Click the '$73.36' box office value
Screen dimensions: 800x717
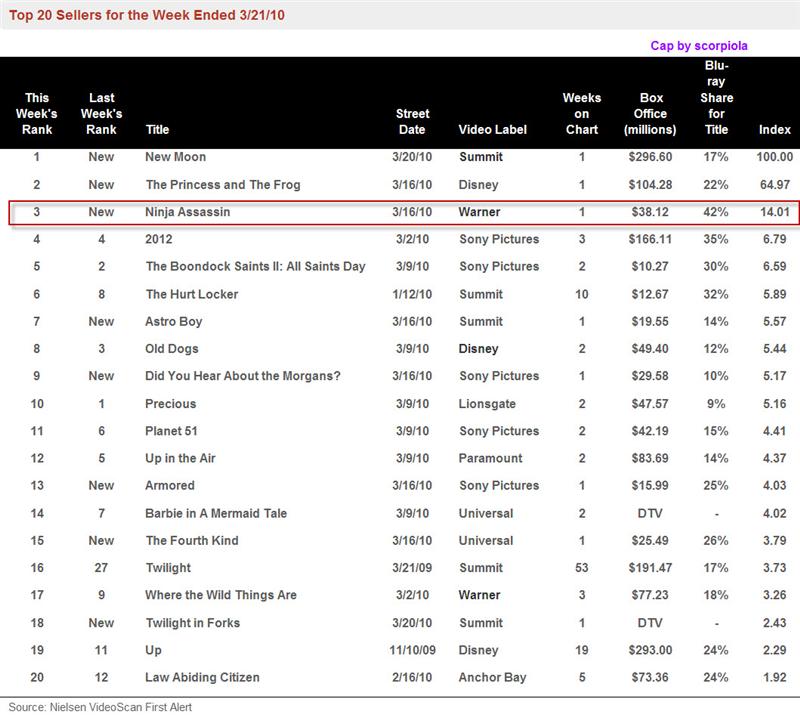pos(650,678)
